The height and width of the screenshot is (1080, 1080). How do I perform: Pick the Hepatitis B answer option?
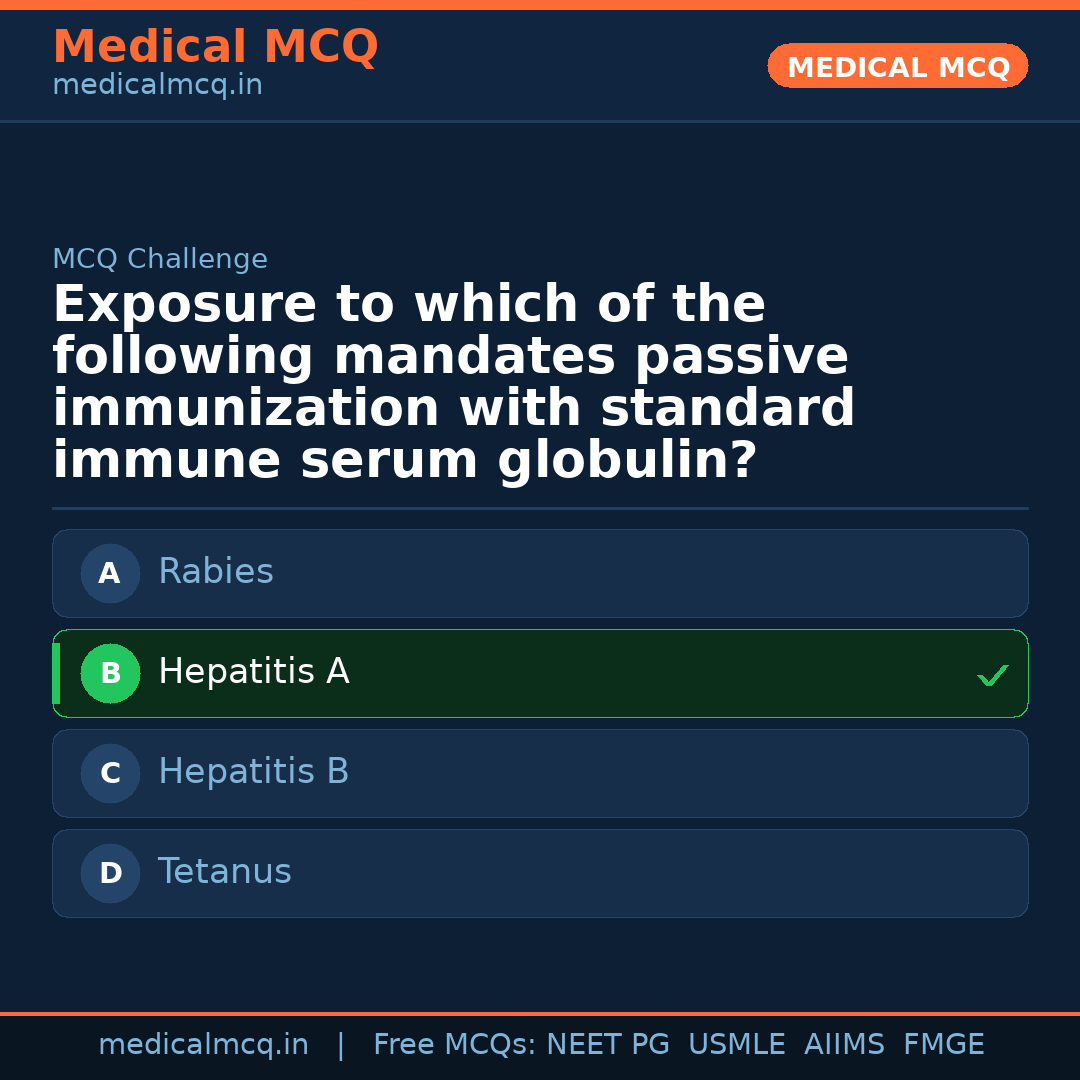(x=540, y=774)
